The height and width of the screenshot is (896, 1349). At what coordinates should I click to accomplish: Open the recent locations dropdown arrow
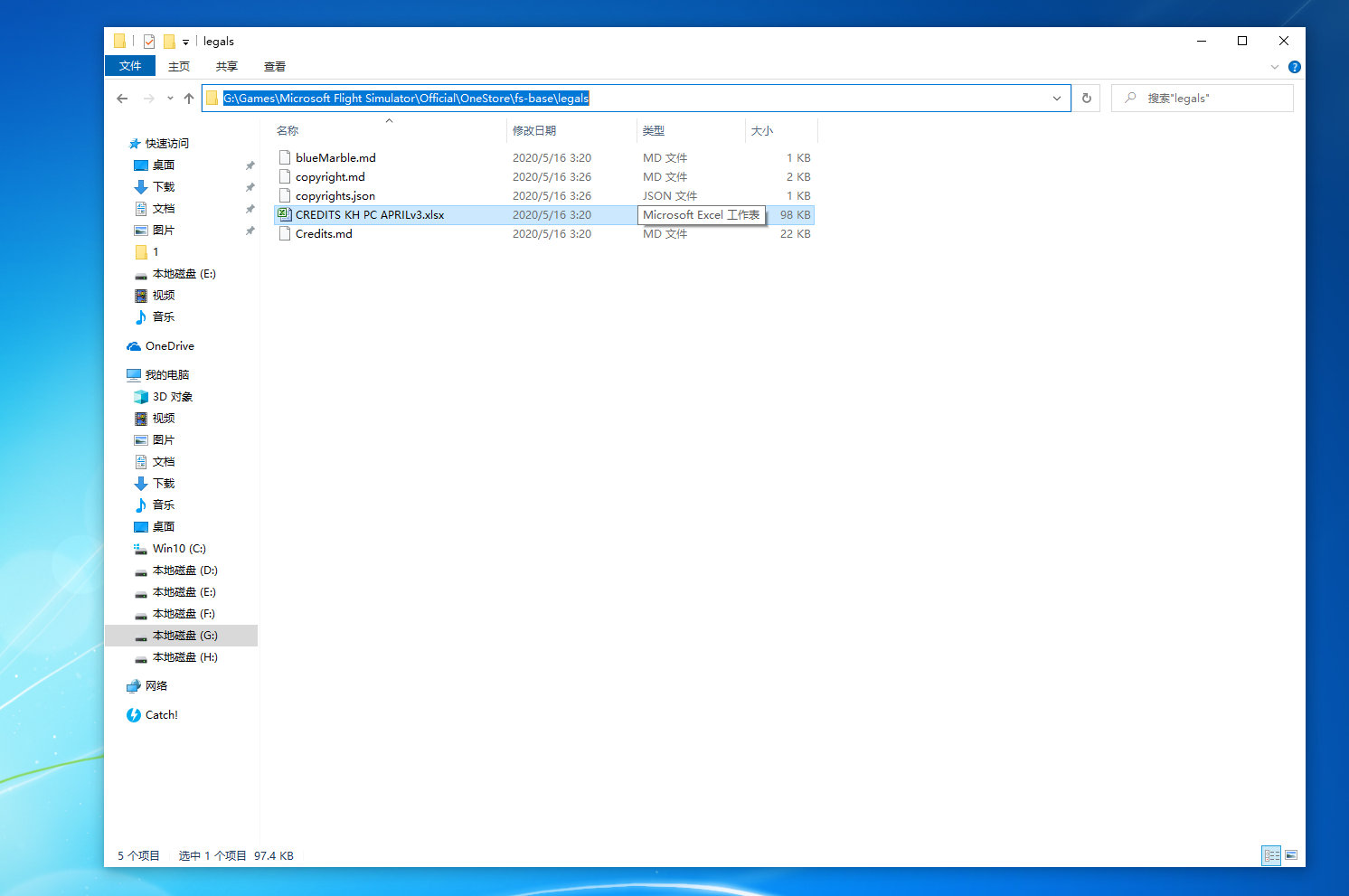tap(170, 99)
